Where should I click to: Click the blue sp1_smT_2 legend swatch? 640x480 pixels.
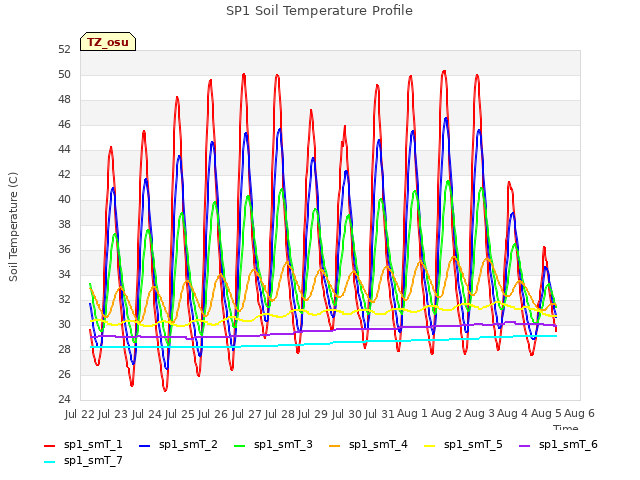coord(144,446)
